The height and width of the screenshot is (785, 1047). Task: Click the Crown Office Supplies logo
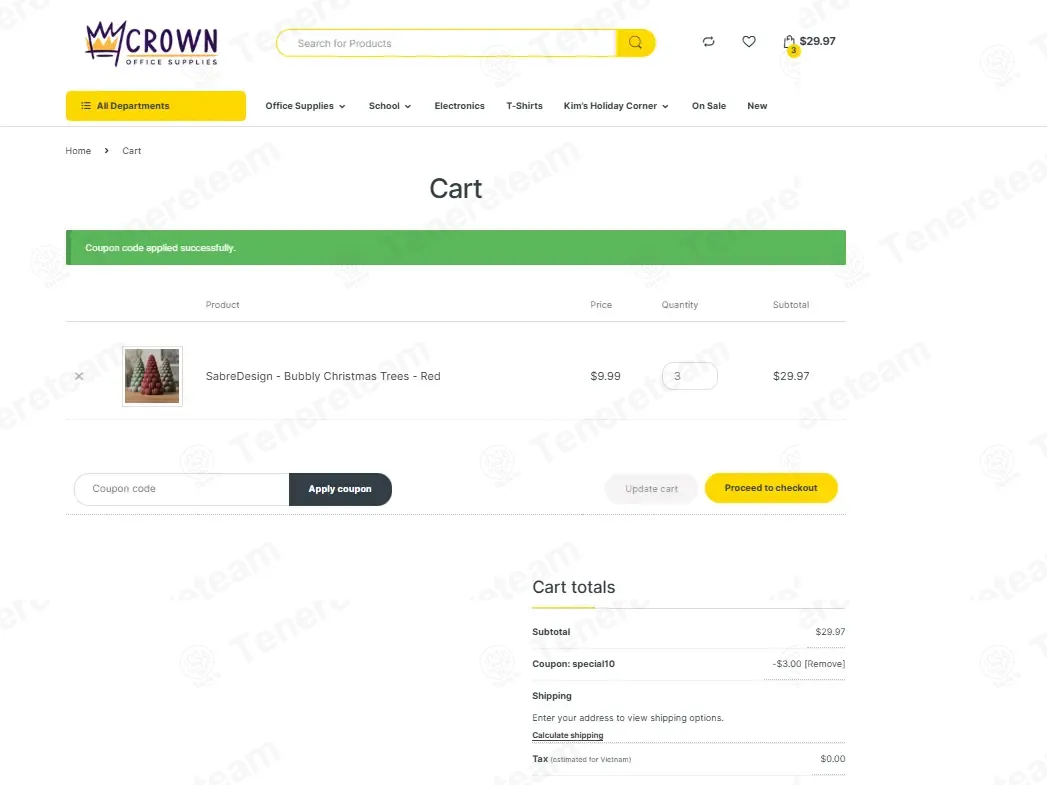(x=152, y=43)
